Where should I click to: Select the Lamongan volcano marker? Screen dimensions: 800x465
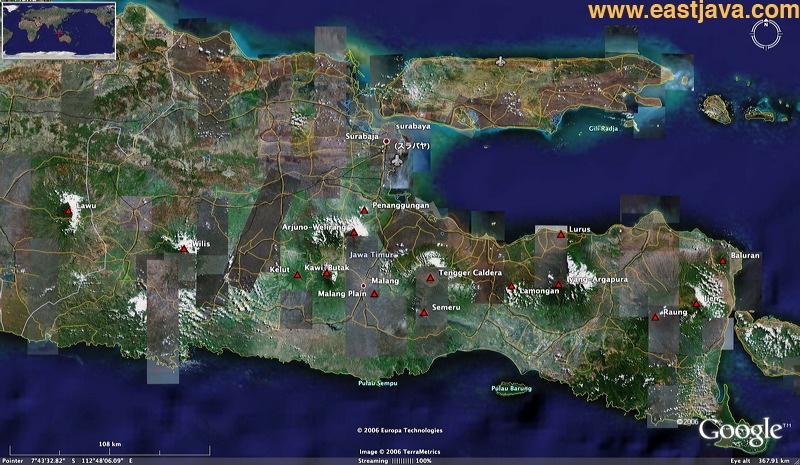click(511, 287)
